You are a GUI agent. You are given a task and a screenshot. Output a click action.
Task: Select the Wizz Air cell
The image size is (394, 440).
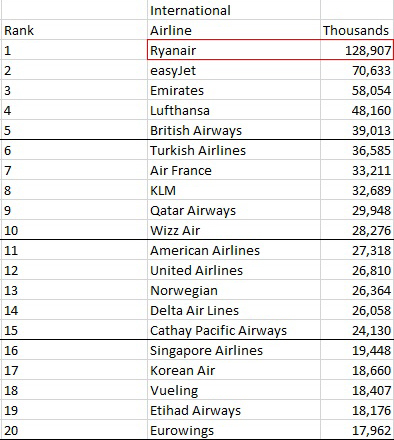click(234, 230)
